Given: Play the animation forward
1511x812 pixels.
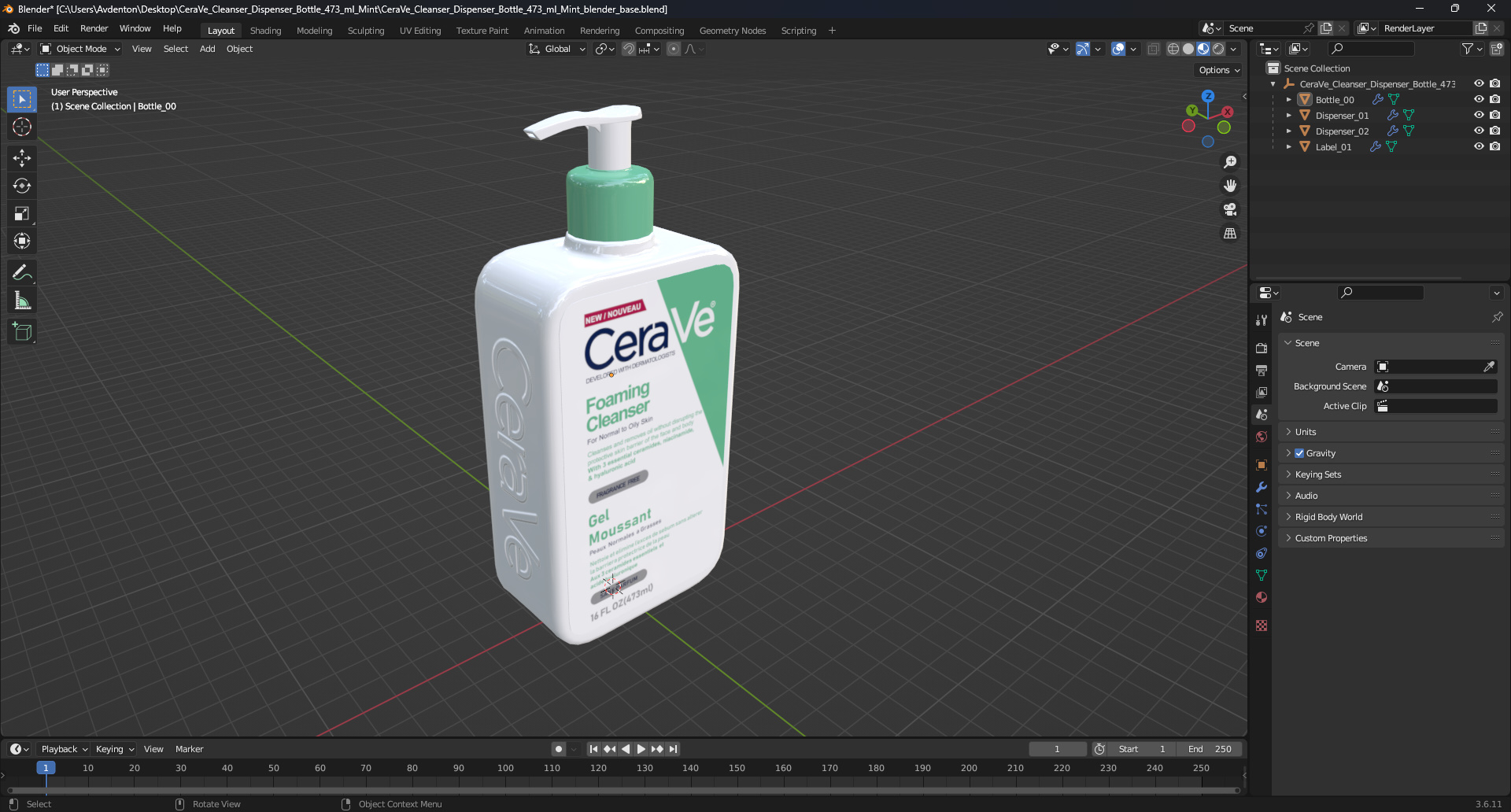Looking at the screenshot, I should tap(641, 749).
